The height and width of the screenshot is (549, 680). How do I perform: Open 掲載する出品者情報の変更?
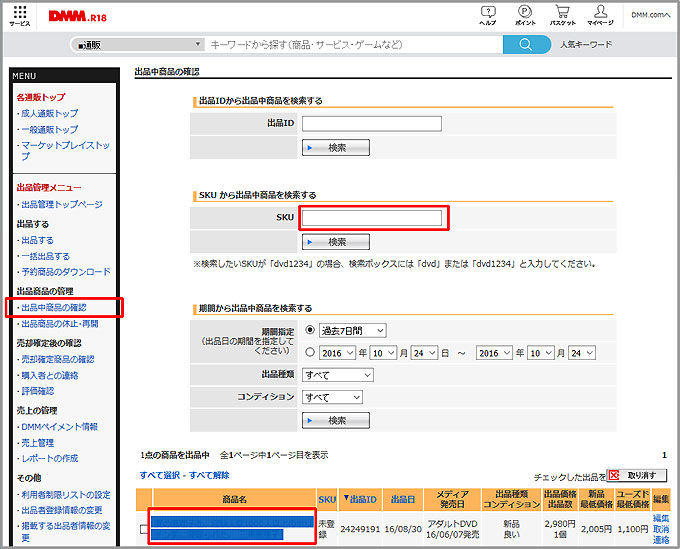[x=65, y=532]
